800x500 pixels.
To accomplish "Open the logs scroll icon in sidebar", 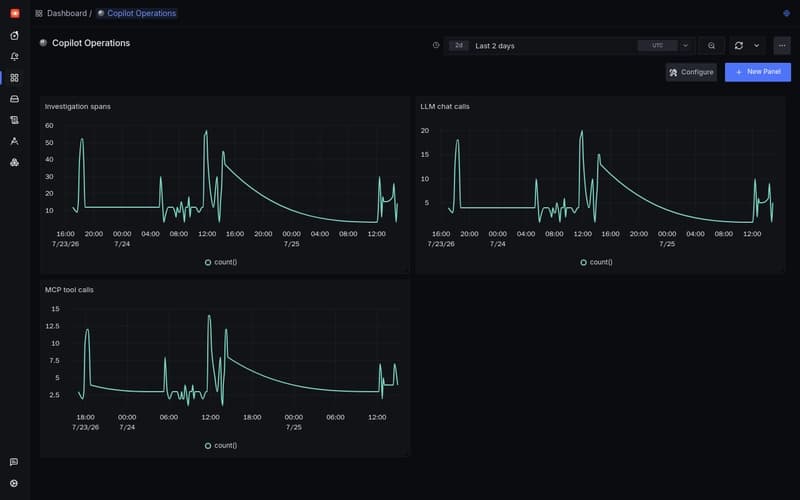I will point(14,120).
